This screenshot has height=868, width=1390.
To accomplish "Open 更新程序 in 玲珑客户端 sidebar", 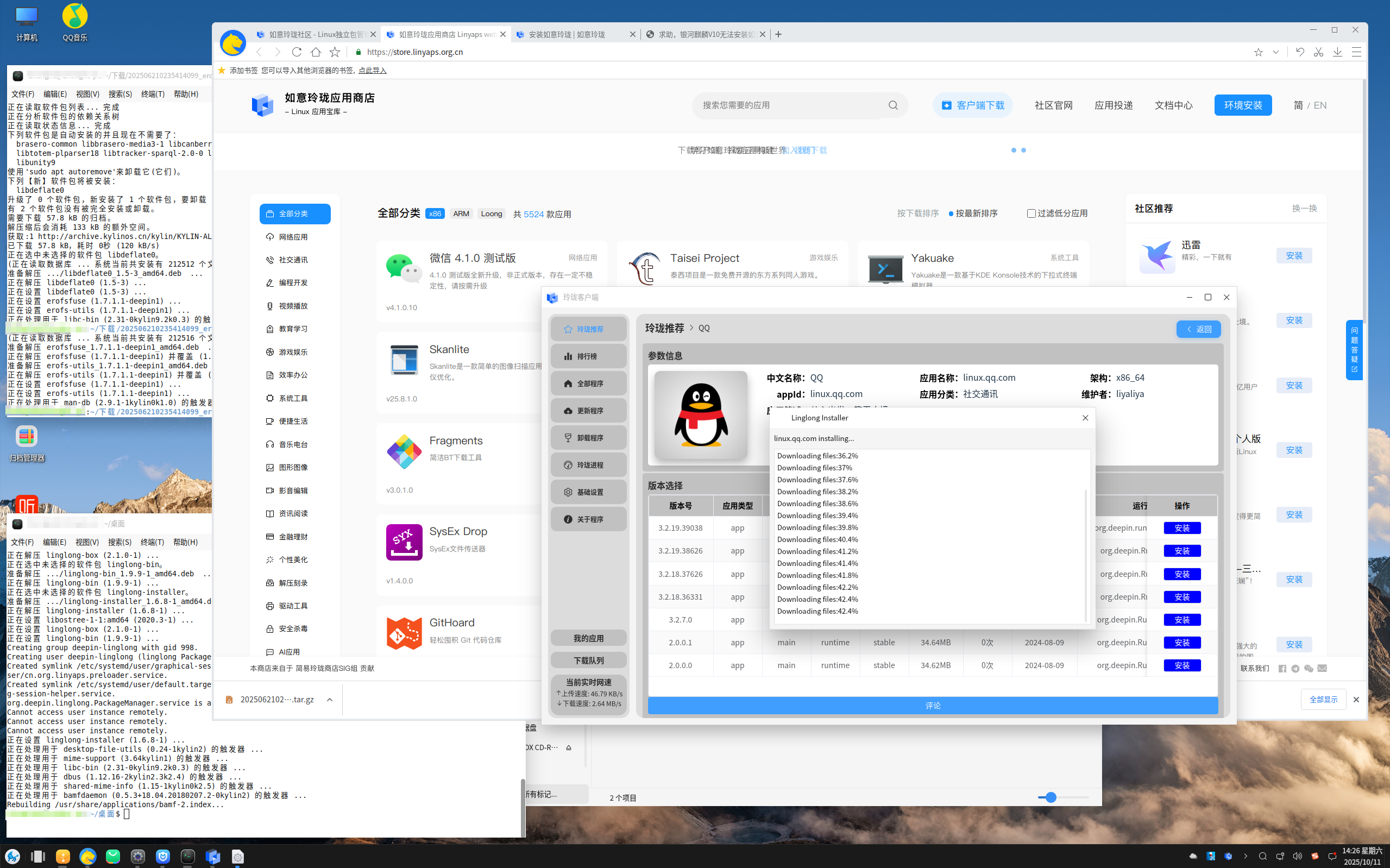I will click(588, 411).
